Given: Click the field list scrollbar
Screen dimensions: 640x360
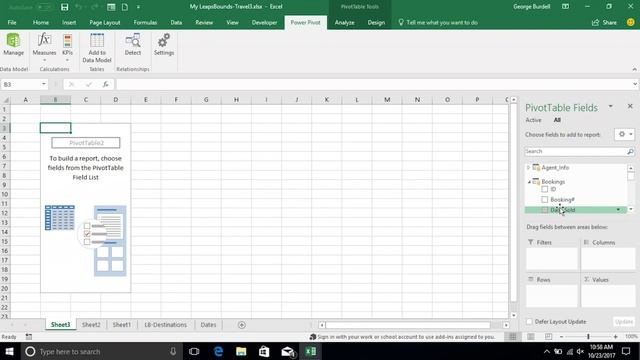Looking at the screenshot, I should click(631, 176).
